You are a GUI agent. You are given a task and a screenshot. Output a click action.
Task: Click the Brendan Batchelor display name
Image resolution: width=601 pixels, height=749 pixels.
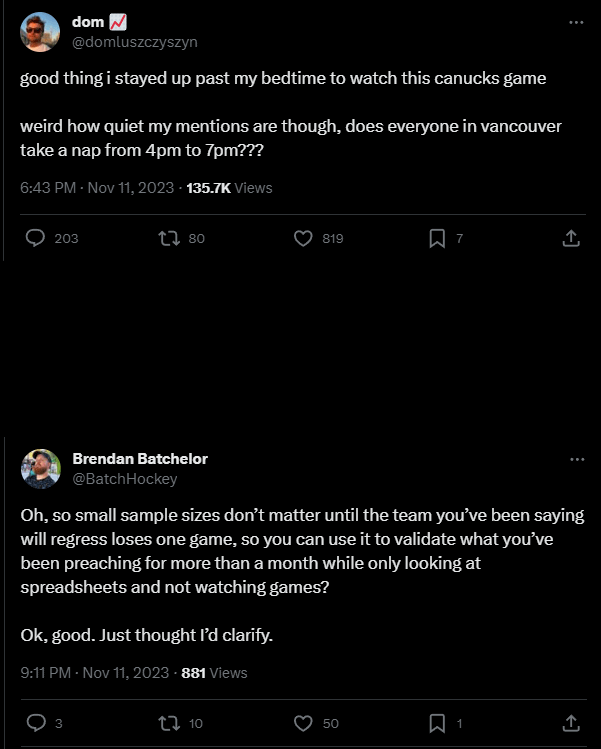coord(140,459)
